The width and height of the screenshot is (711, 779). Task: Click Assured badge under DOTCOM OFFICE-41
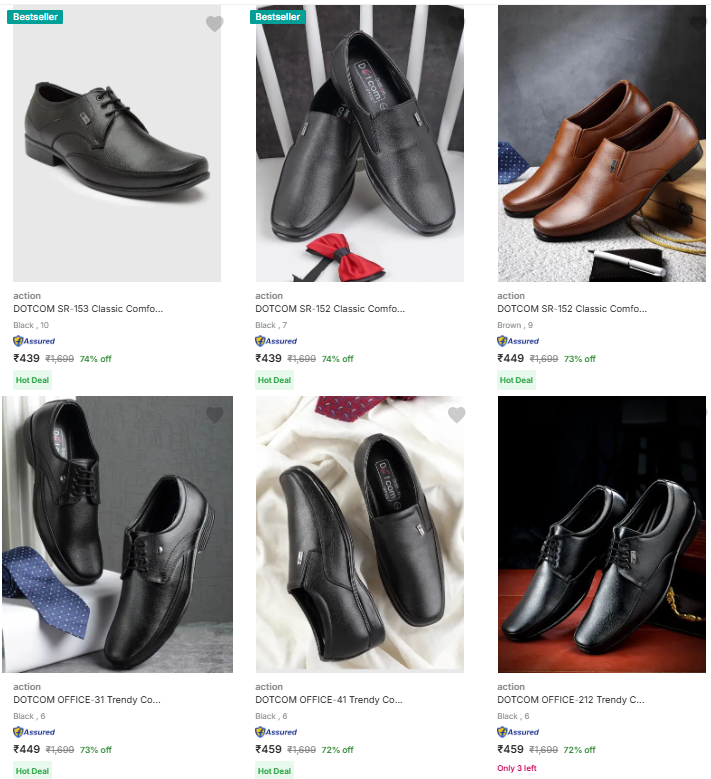point(276,732)
